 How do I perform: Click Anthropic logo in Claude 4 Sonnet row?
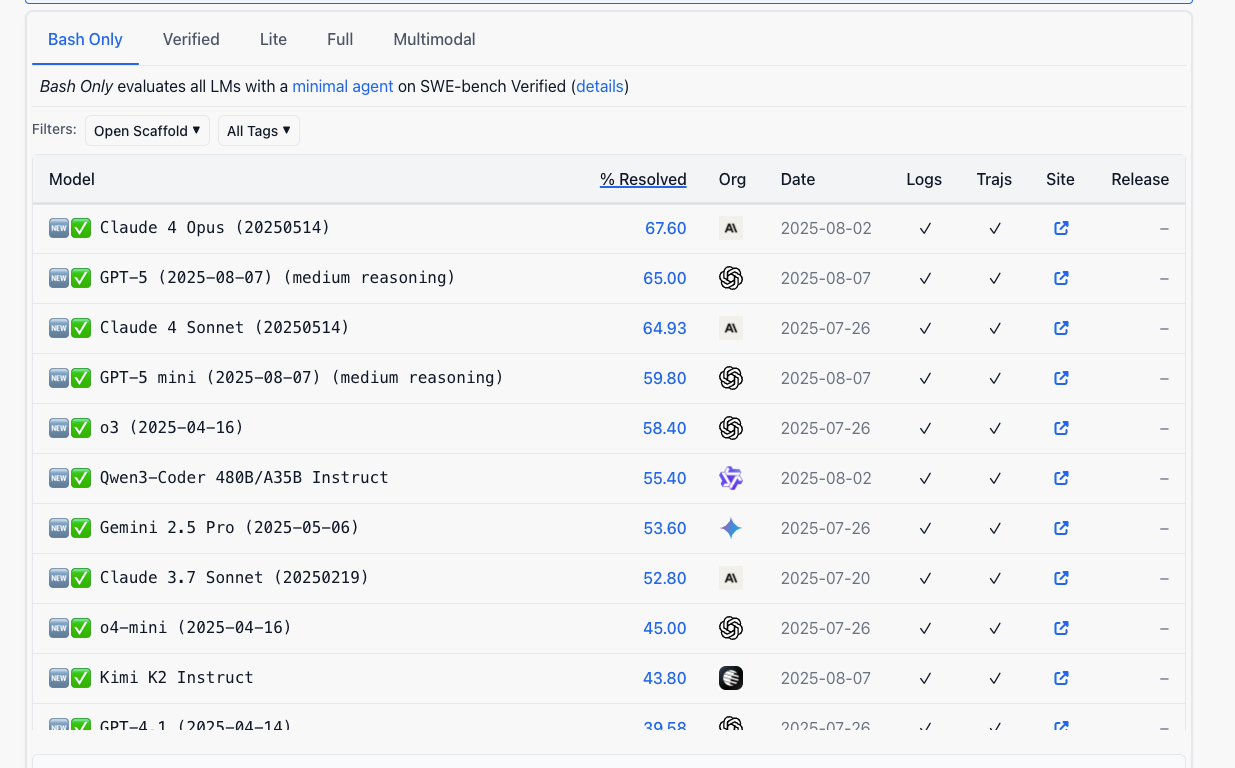click(x=731, y=328)
